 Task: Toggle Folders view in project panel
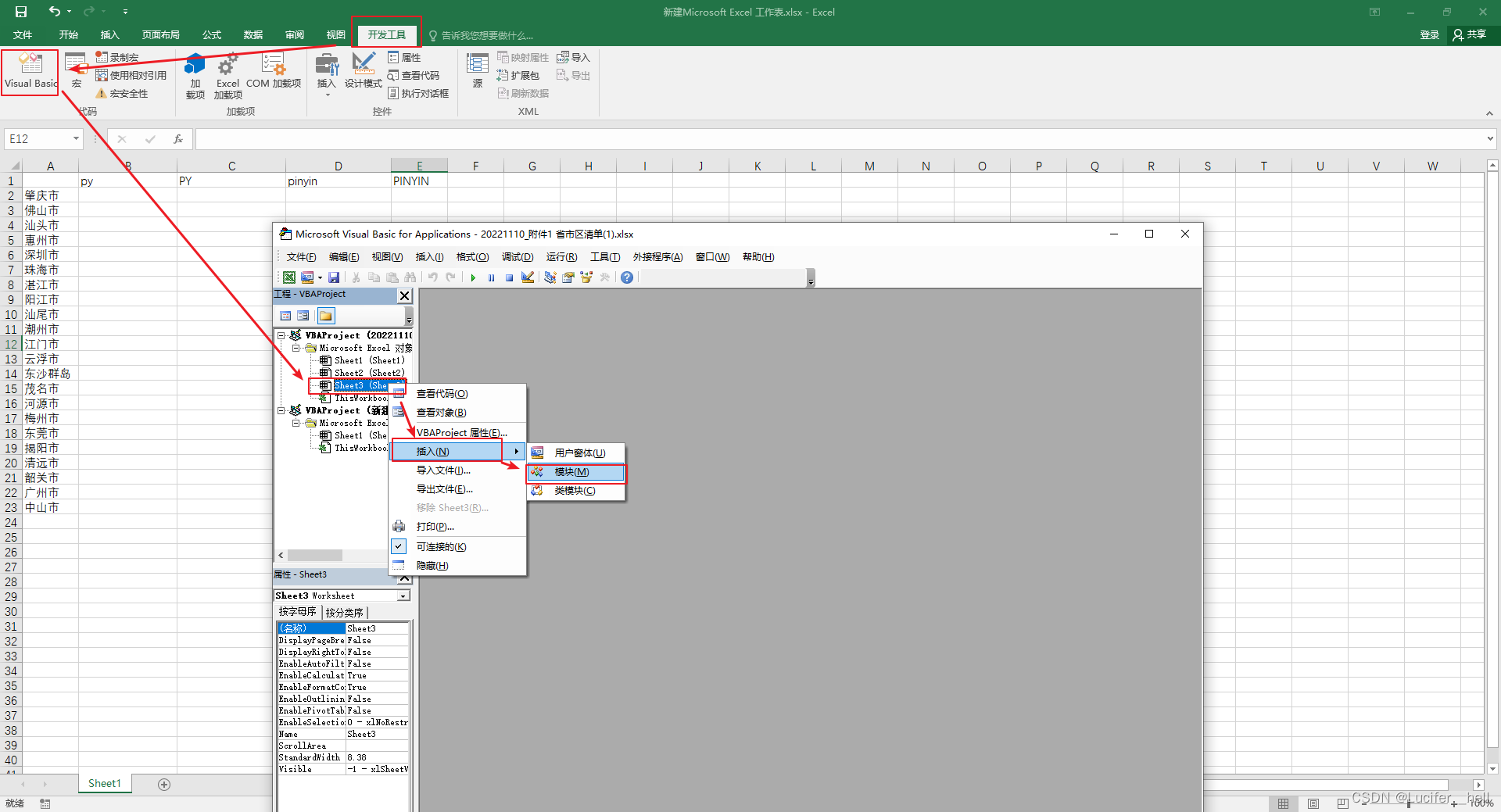coord(326,316)
